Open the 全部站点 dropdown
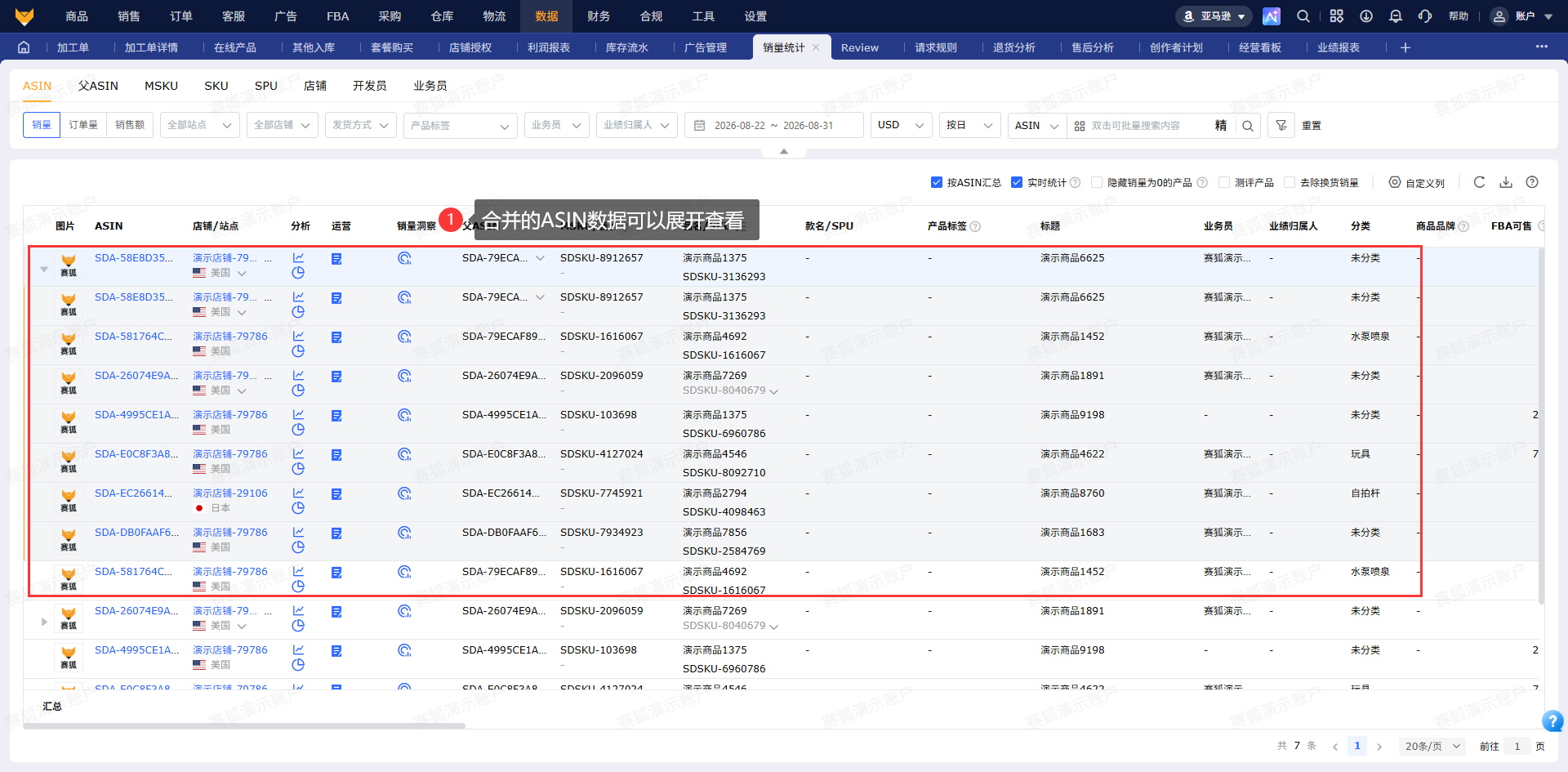1568x772 pixels. pos(200,125)
